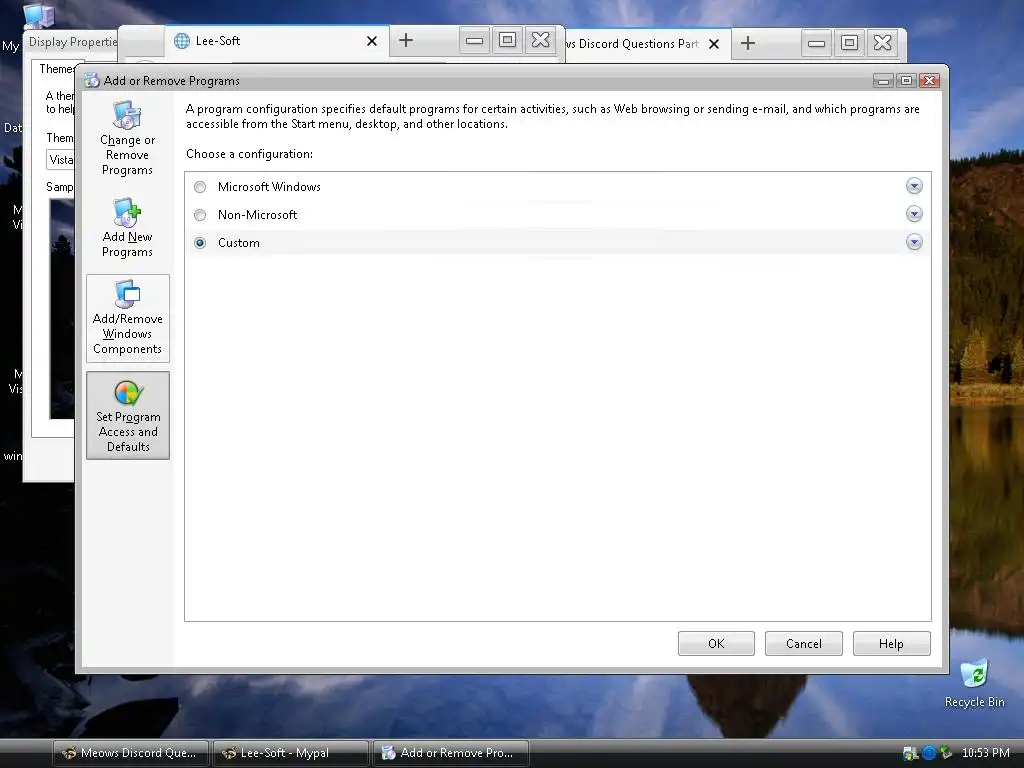Open My Computer desktop icon
Image resolution: width=1024 pixels, height=768 pixels.
[x=38, y=16]
